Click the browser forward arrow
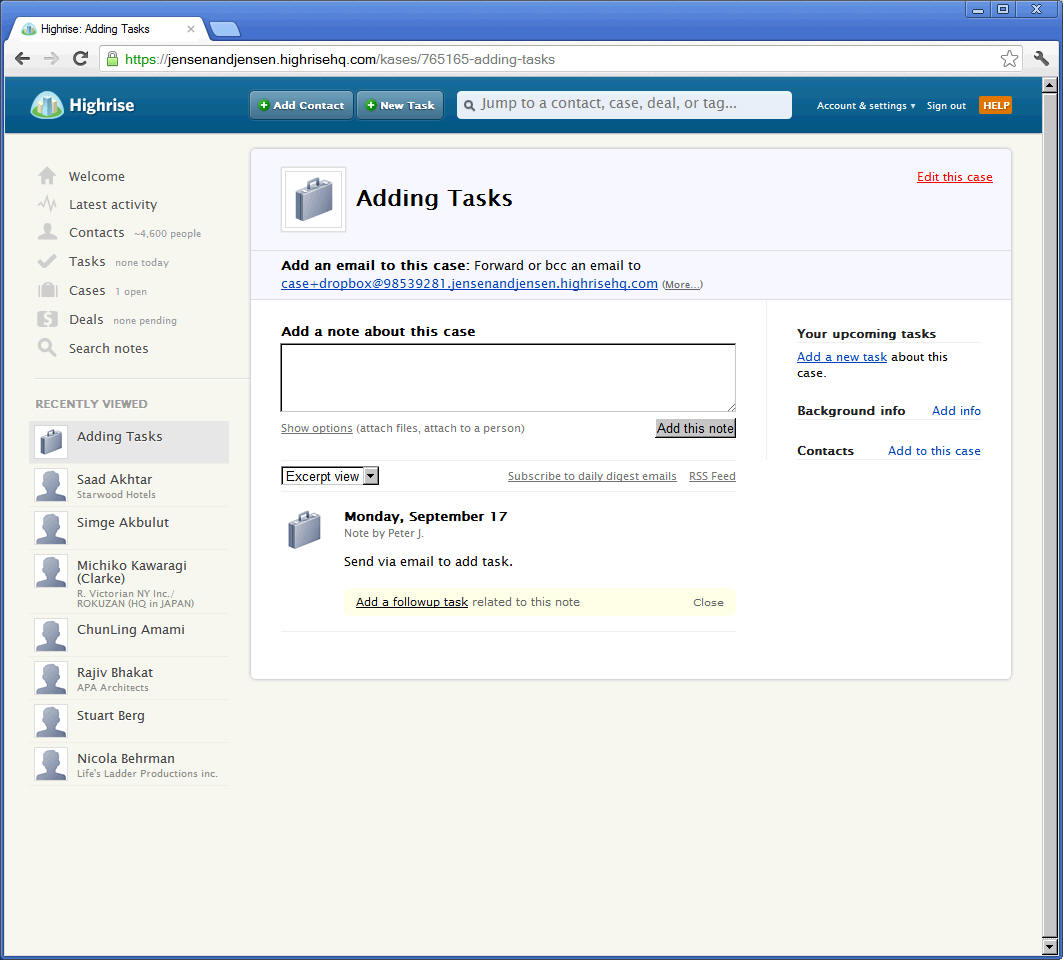The height and width of the screenshot is (960, 1063). point(52,59)
